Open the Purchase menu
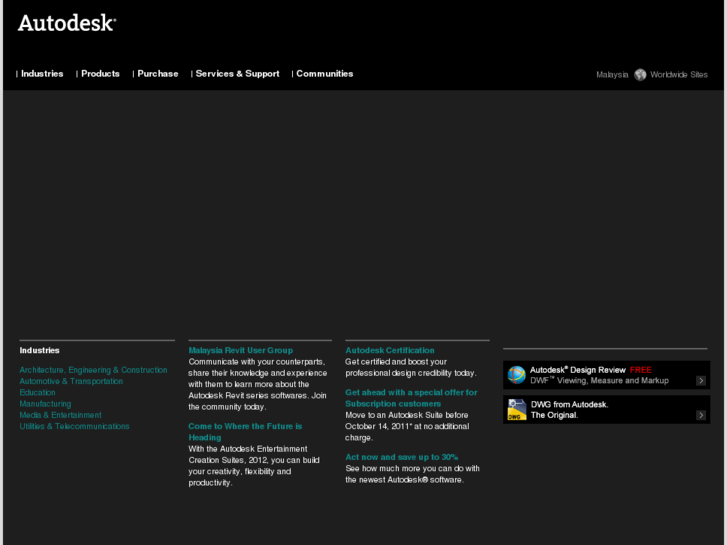The image size is (727, 545). click(x=158, y=74)
